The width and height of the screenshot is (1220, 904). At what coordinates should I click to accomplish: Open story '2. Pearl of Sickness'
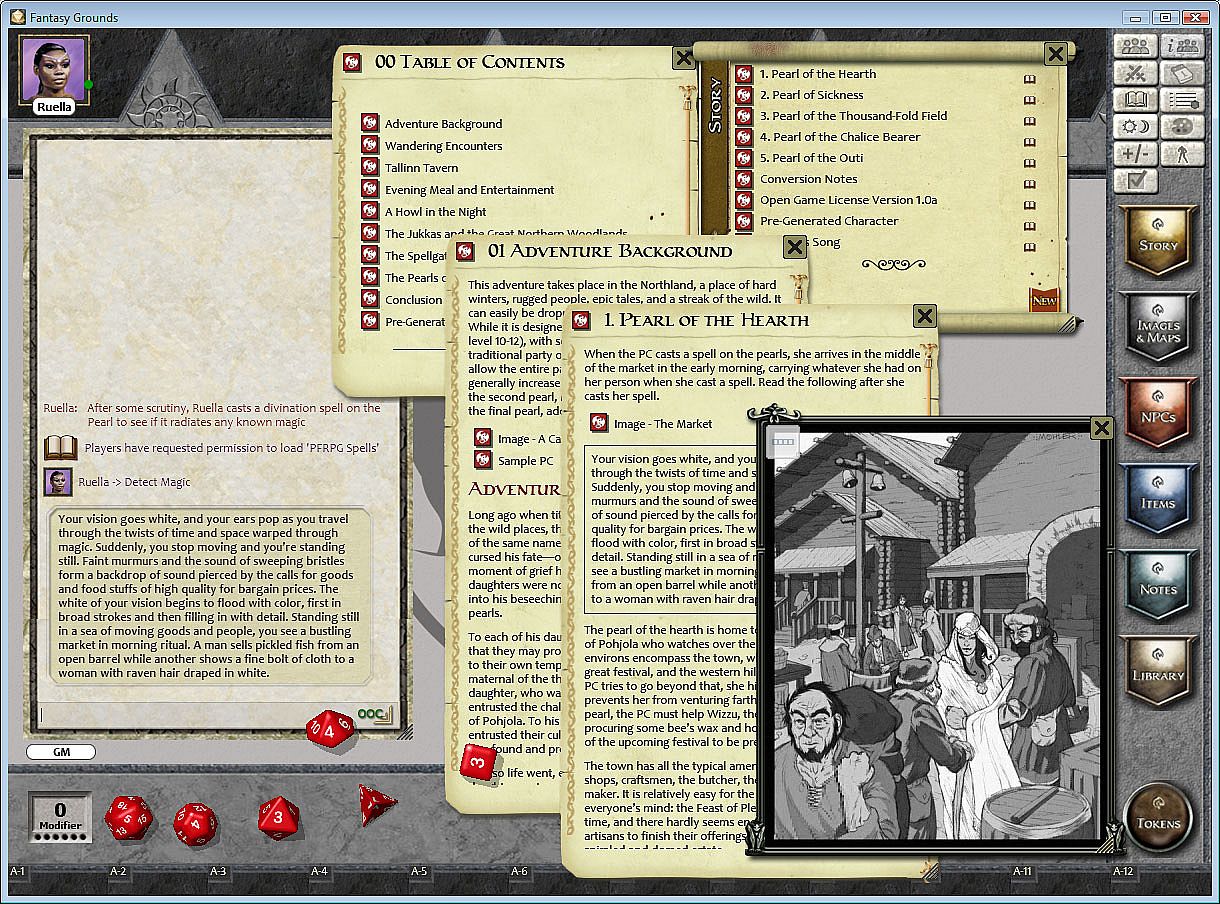pyautogui.click(x=811, y=95)
